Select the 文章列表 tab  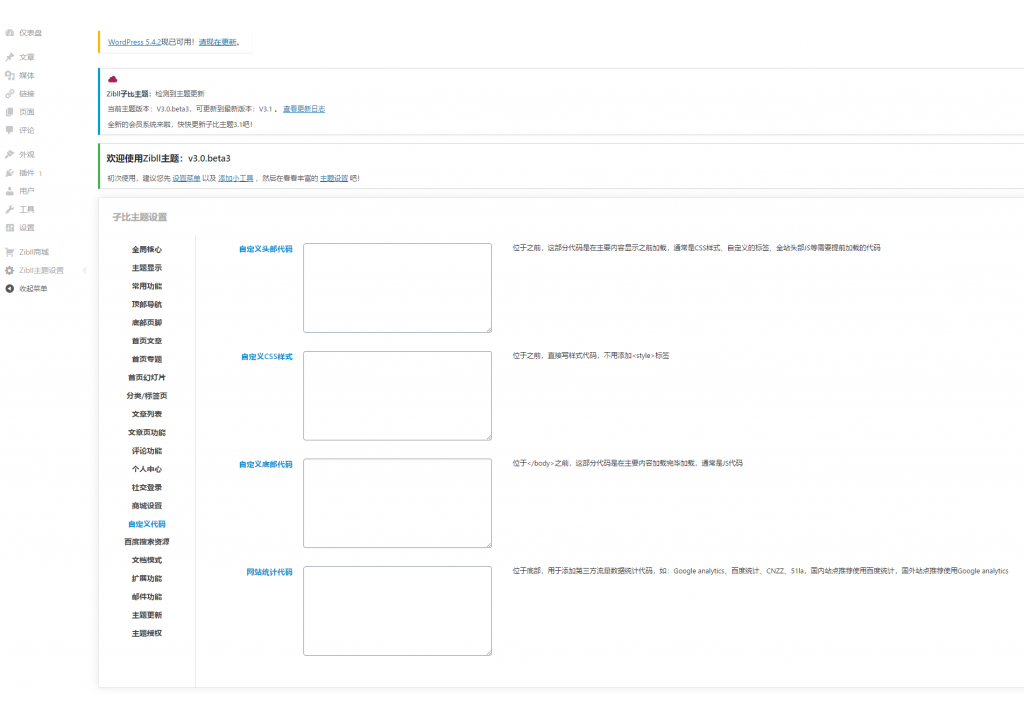pos(147,414)
